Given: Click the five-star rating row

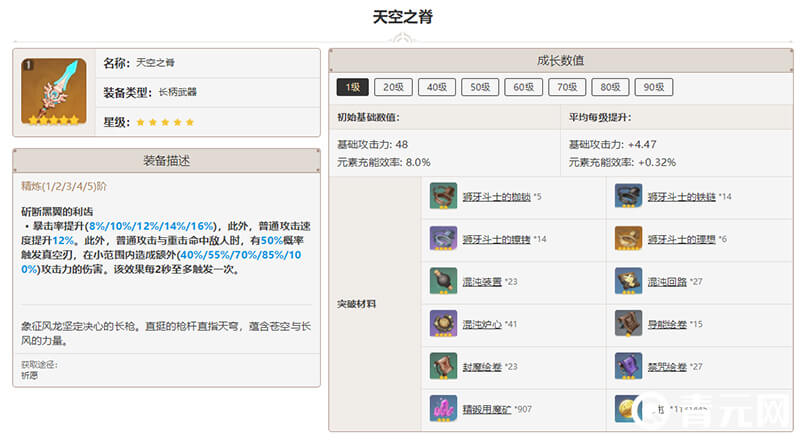Looking at the screenshot, I should (x=165, y=122).
